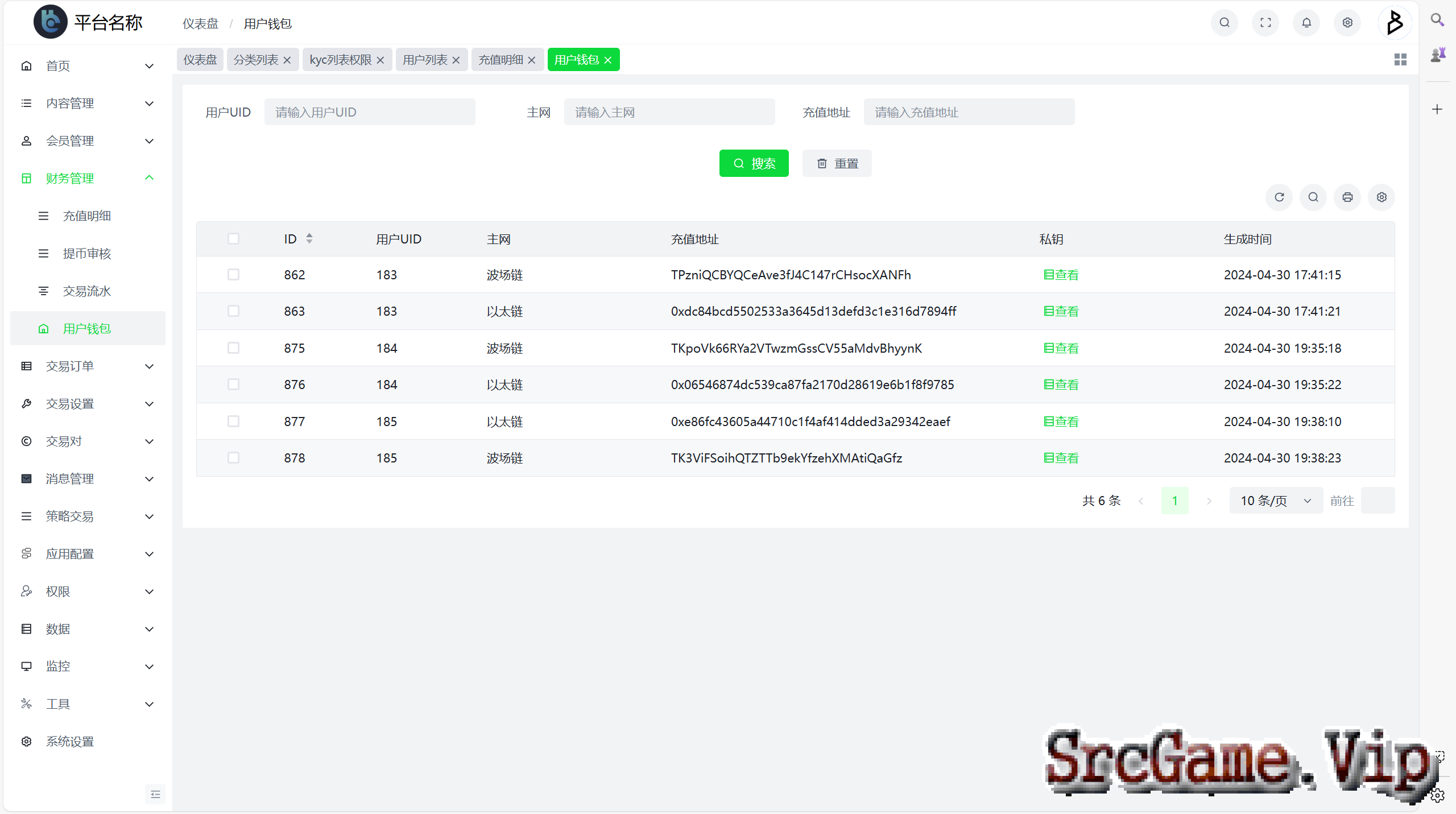Click the tab grid layout icon

point(1400,60)
